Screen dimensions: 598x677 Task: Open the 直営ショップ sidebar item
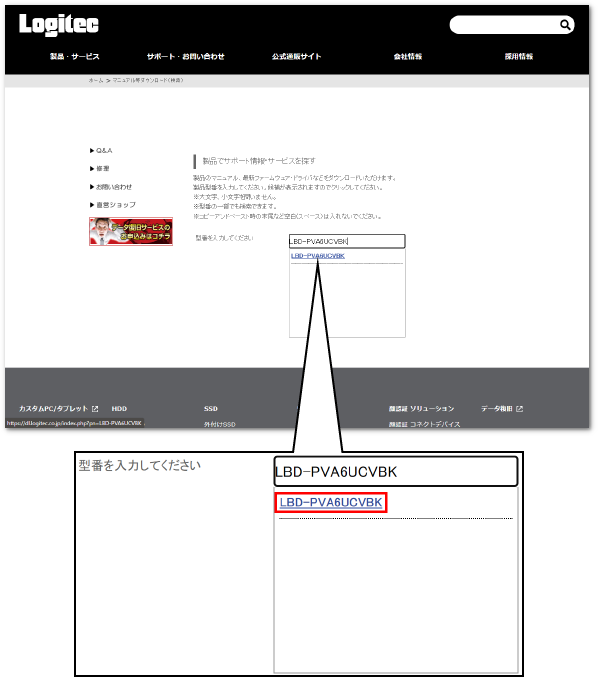pyautogui.click(x=113, y=205)
